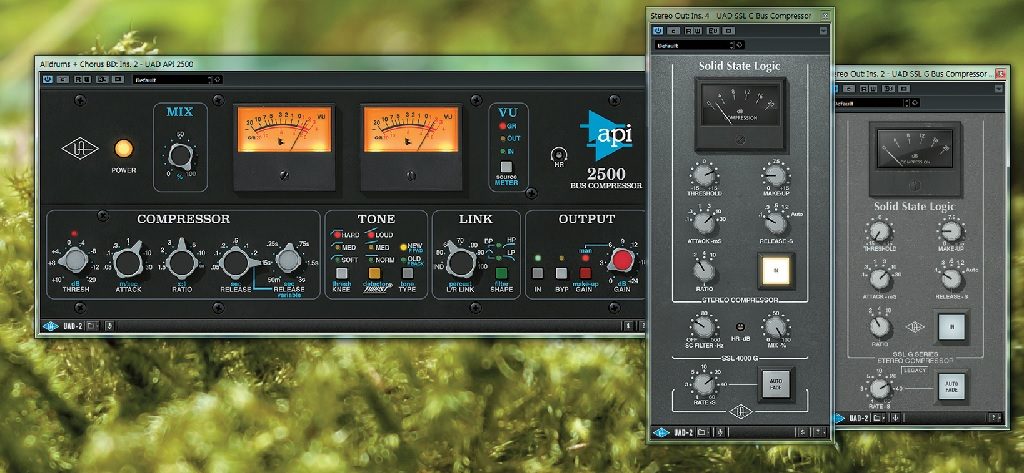This screenshot has height=473, width=1024.
Task: Toggle activate button in SSL ins. 4 toolbar
Action: pos(658,31)
